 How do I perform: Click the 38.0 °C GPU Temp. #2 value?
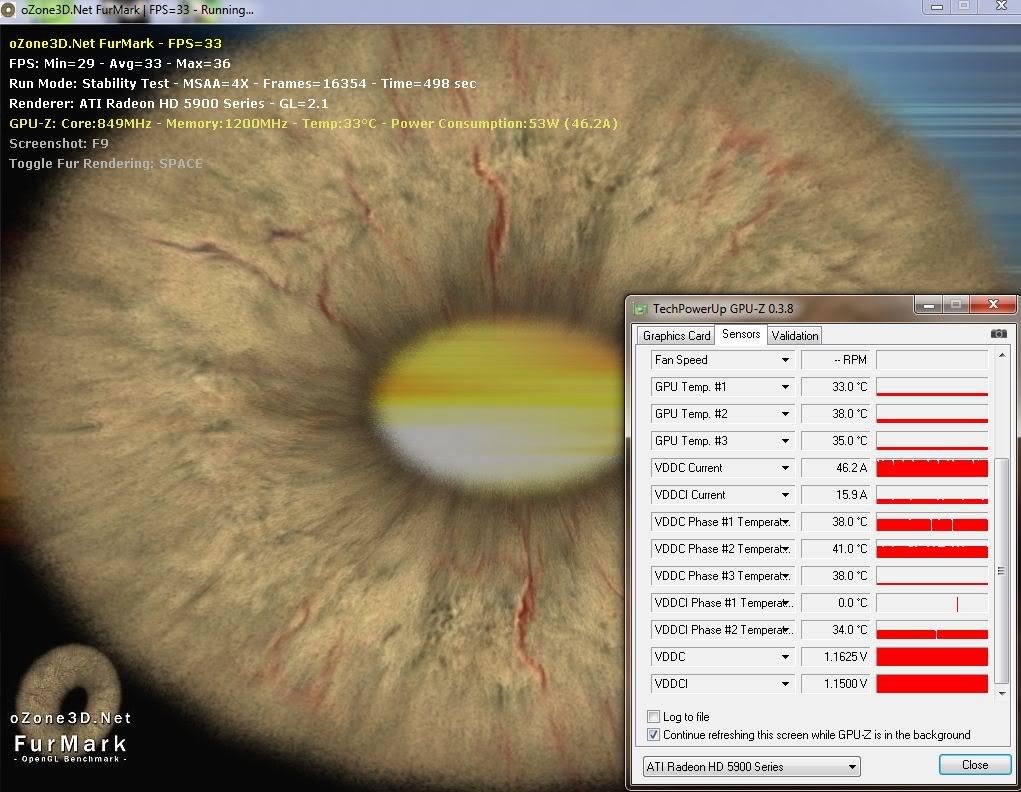[x=836, y=414]
